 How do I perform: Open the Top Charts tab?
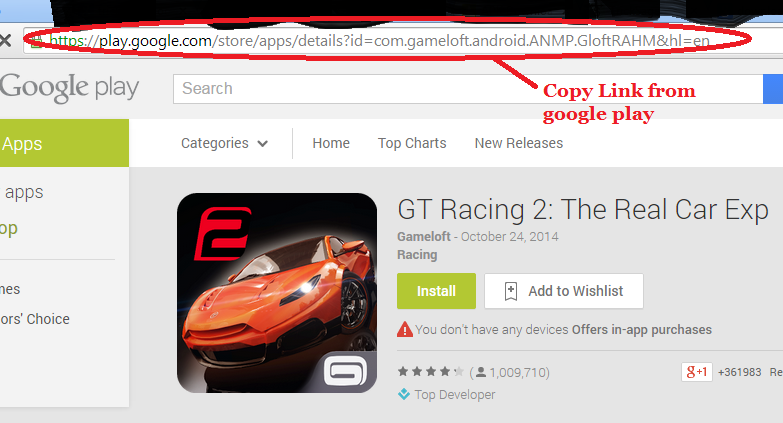pyautogui.click(x=412, y=143)
